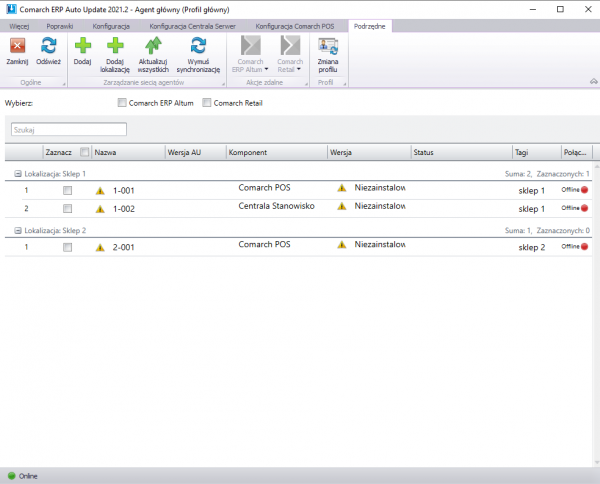Viewport: 600px width, 484px height.
Task: Click the sklep 2 tag cell
Action: pos(532,247)
